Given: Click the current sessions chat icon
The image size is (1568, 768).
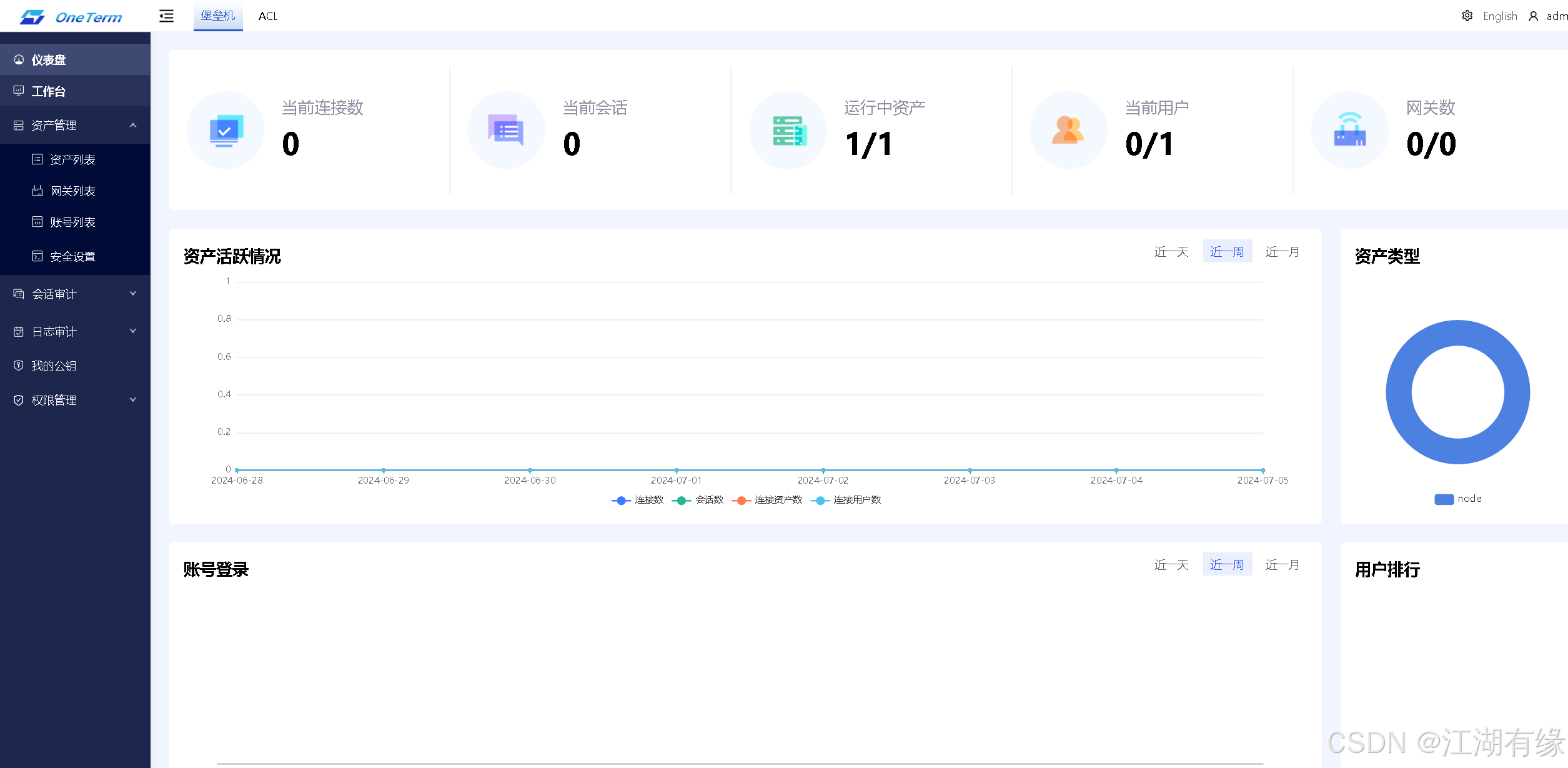Looking at the screenshot, I should point(506,131).
